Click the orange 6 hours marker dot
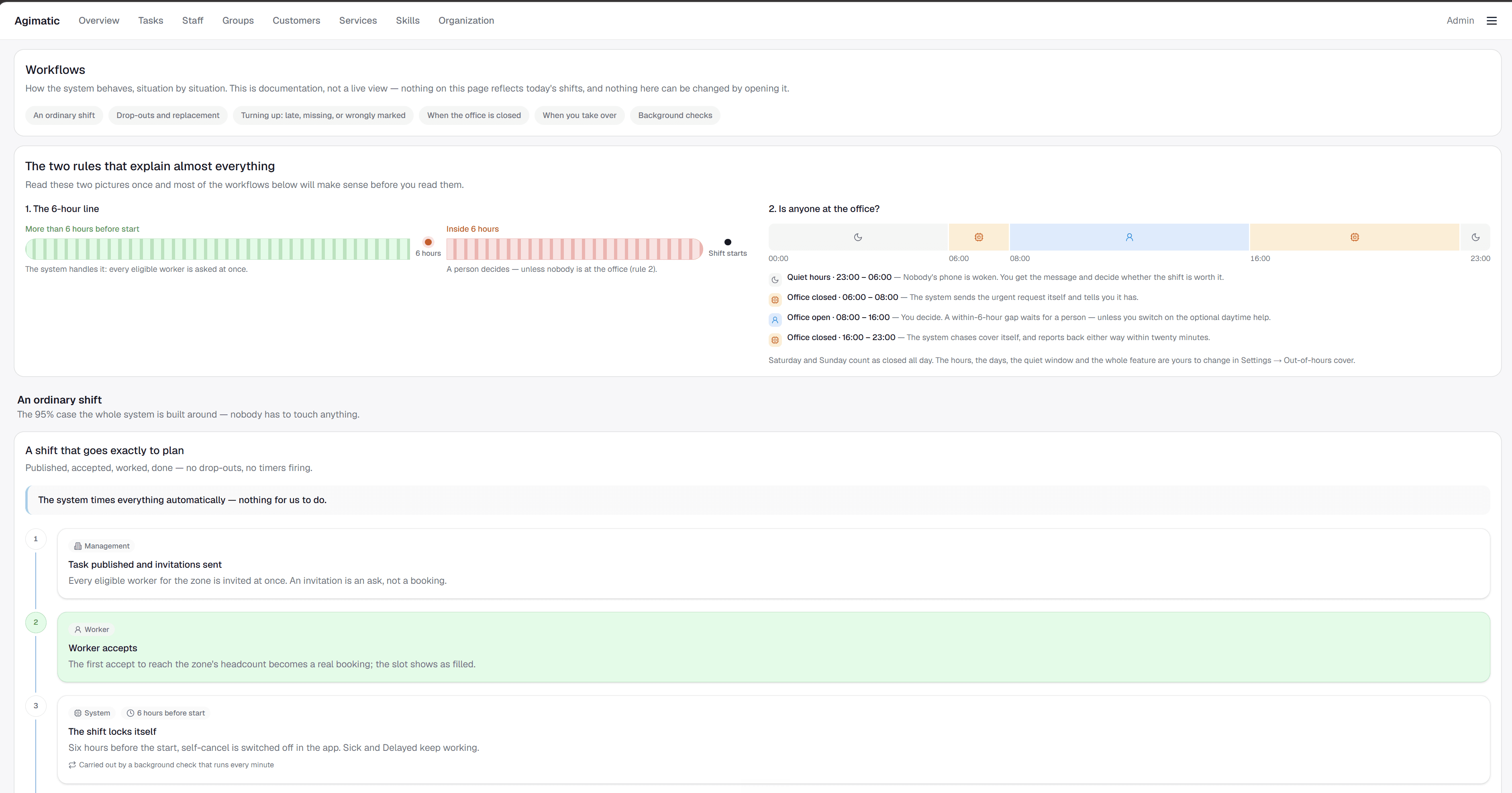Image resolution: width=1512 pixels, height=793 pixels. click(x=429, y=242)
